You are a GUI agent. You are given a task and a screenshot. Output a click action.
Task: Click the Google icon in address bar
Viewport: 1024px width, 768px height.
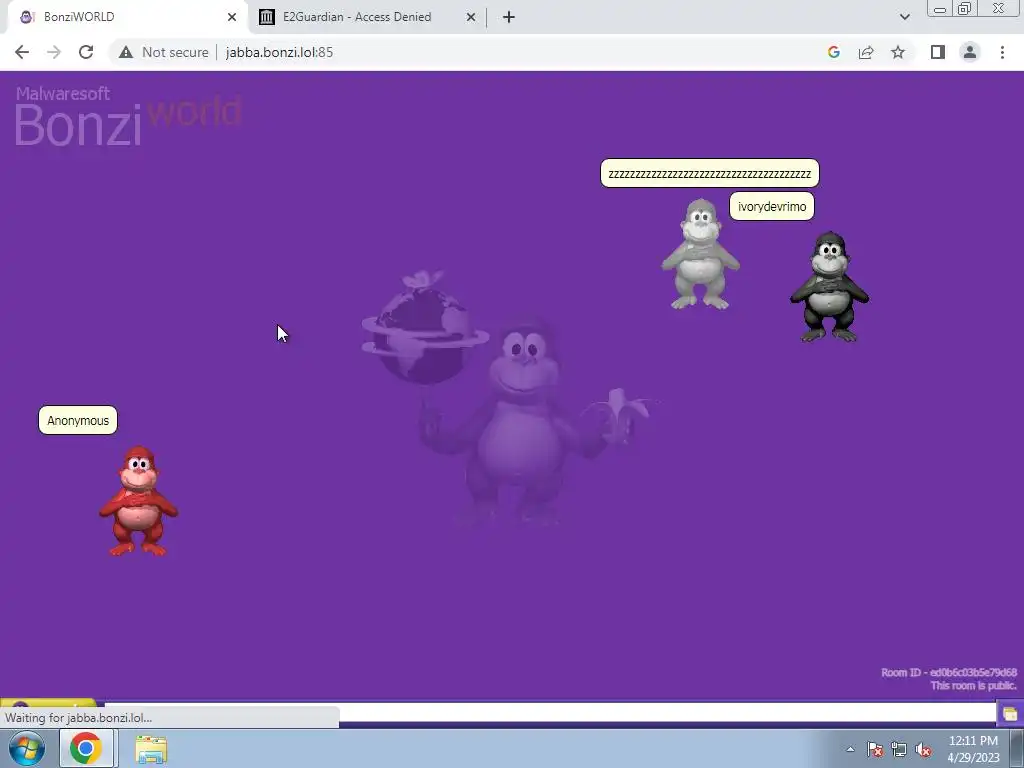(x=833, y=52)
